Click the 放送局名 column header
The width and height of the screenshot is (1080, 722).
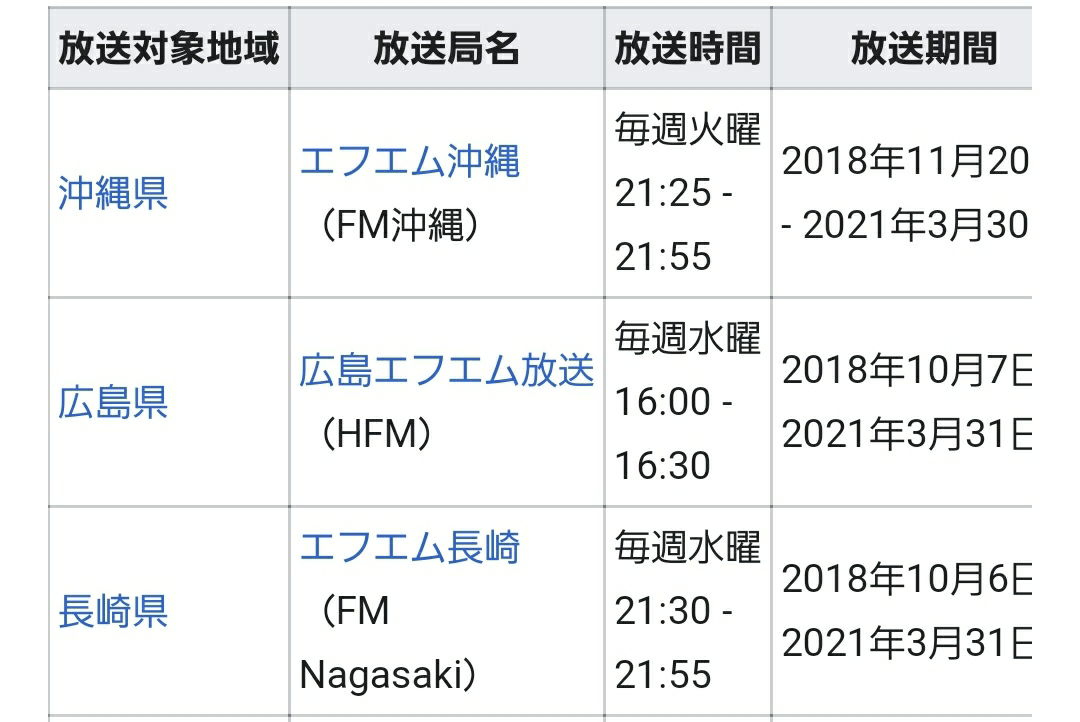(446, 48)
